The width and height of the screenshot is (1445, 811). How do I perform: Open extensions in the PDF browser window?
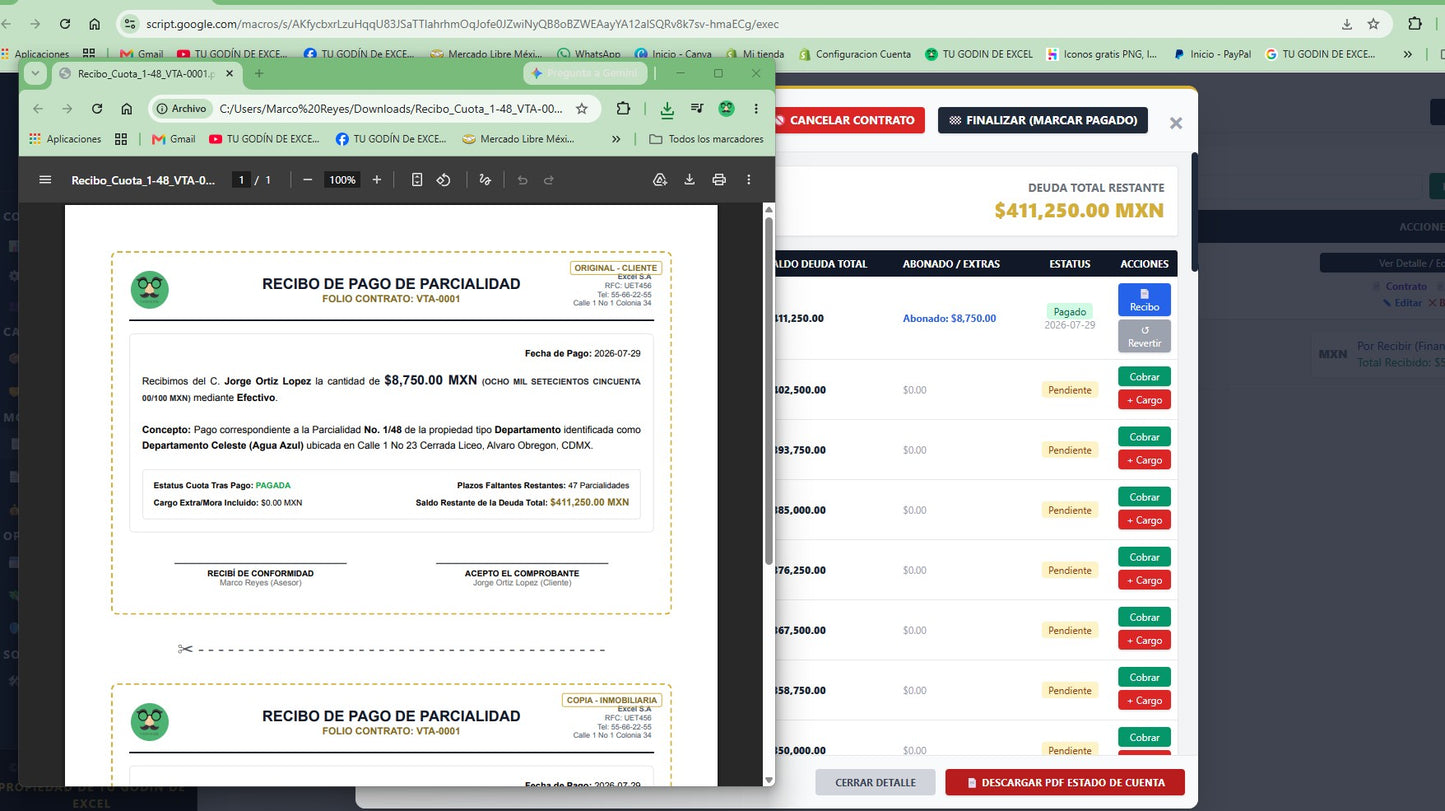click(623, 108)
